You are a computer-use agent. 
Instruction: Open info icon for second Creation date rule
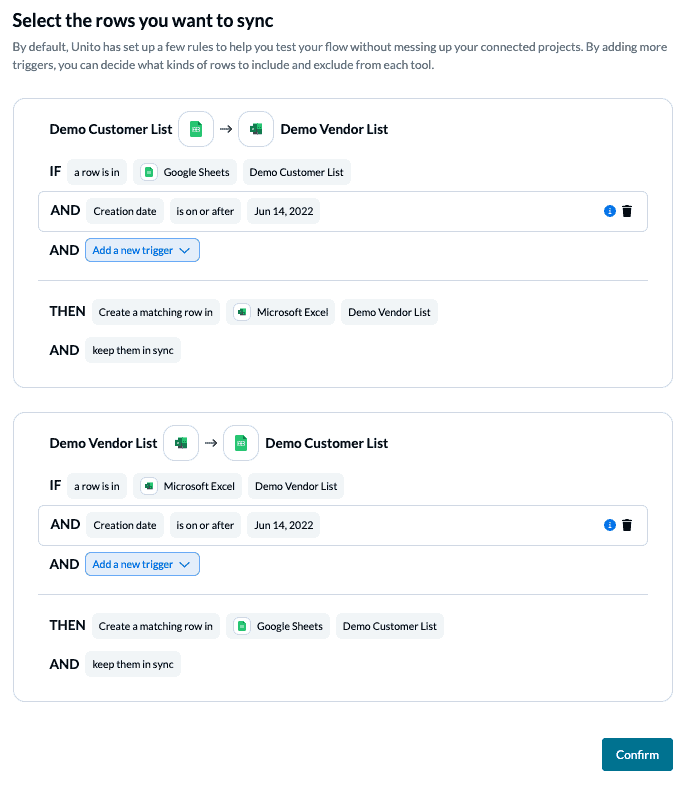tap(610, 525)
